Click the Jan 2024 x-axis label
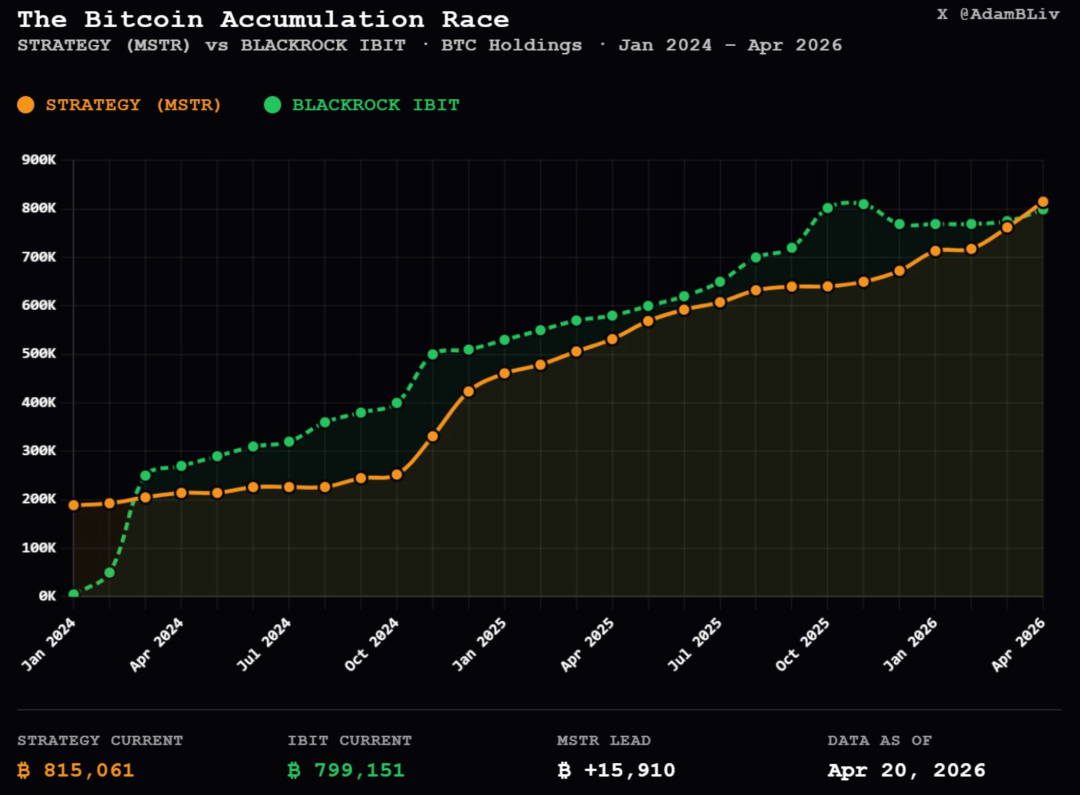Image resolution: width=1080 pixels, height=795 pixels. pyautogui.click(x=48, y=644)
